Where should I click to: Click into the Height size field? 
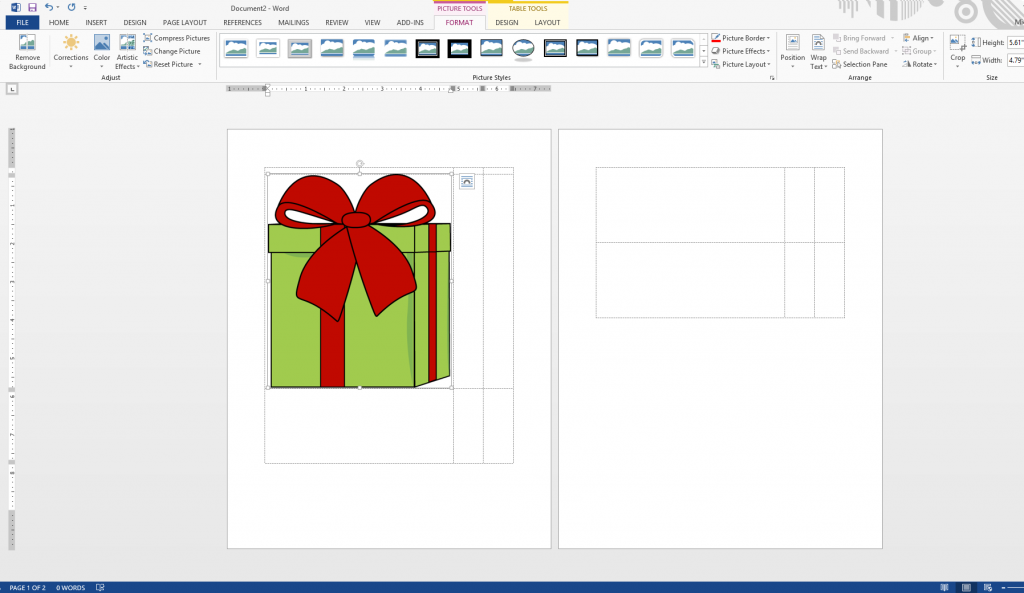pos(1016,42)
